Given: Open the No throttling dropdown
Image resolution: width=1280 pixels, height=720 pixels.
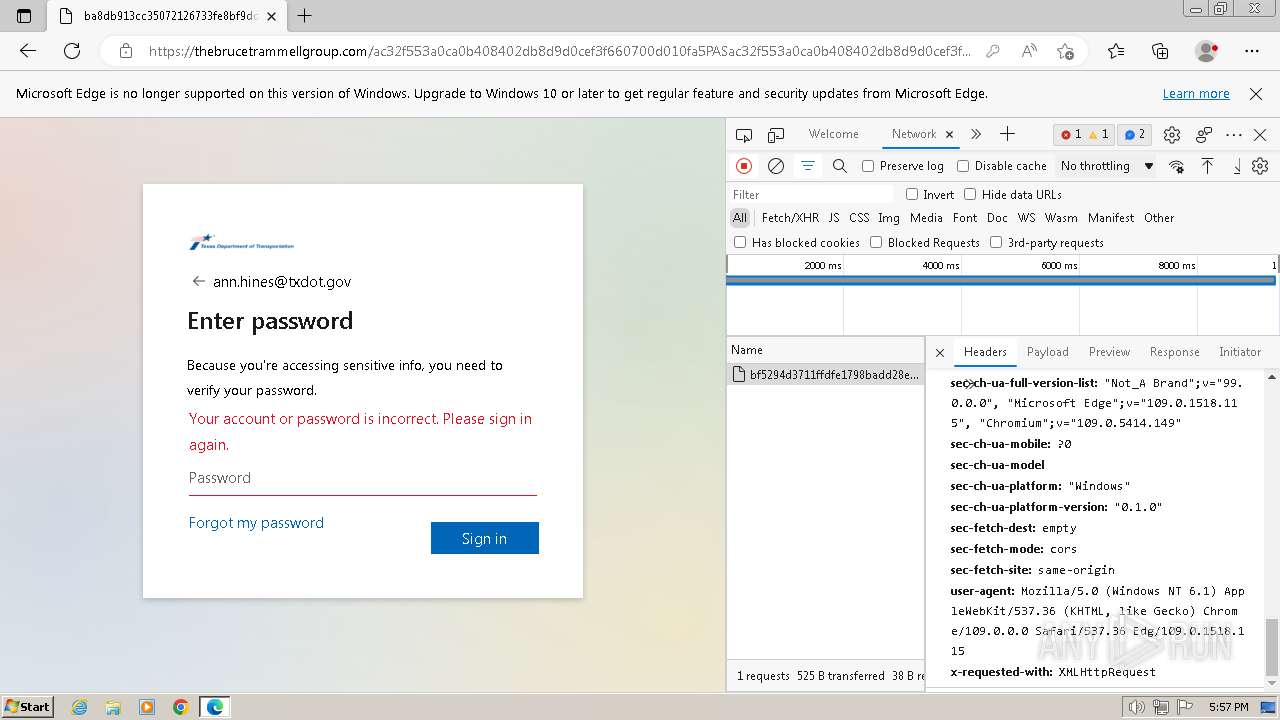Looking at the screenshot, I should [x=1107, y=166].
